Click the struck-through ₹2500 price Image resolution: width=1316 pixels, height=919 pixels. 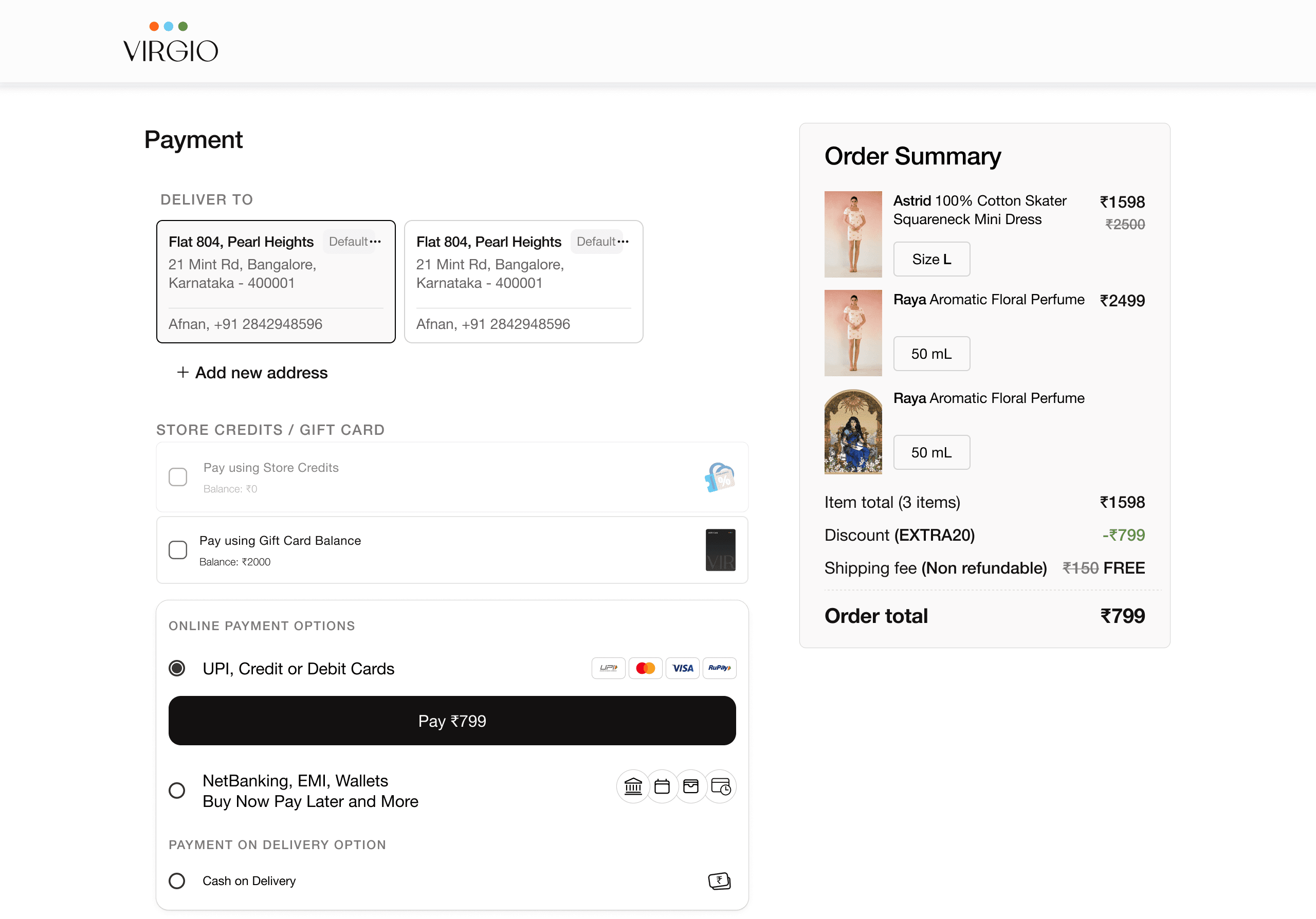click(1125, 225)
